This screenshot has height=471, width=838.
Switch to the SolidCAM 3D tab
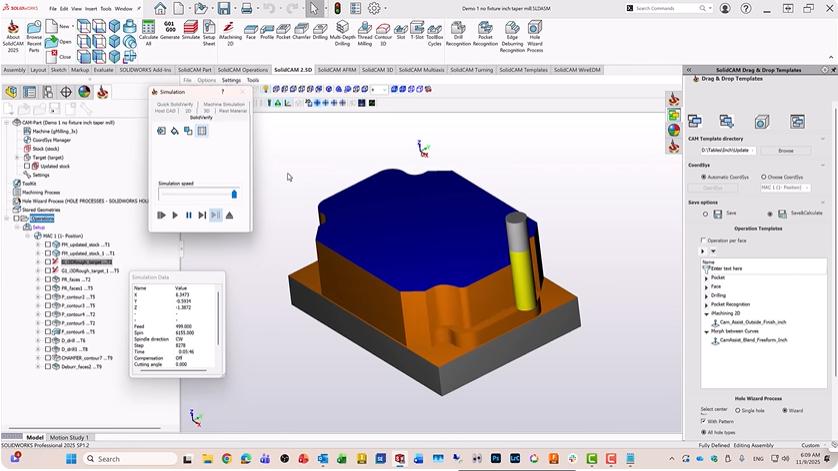coord(377,70)
